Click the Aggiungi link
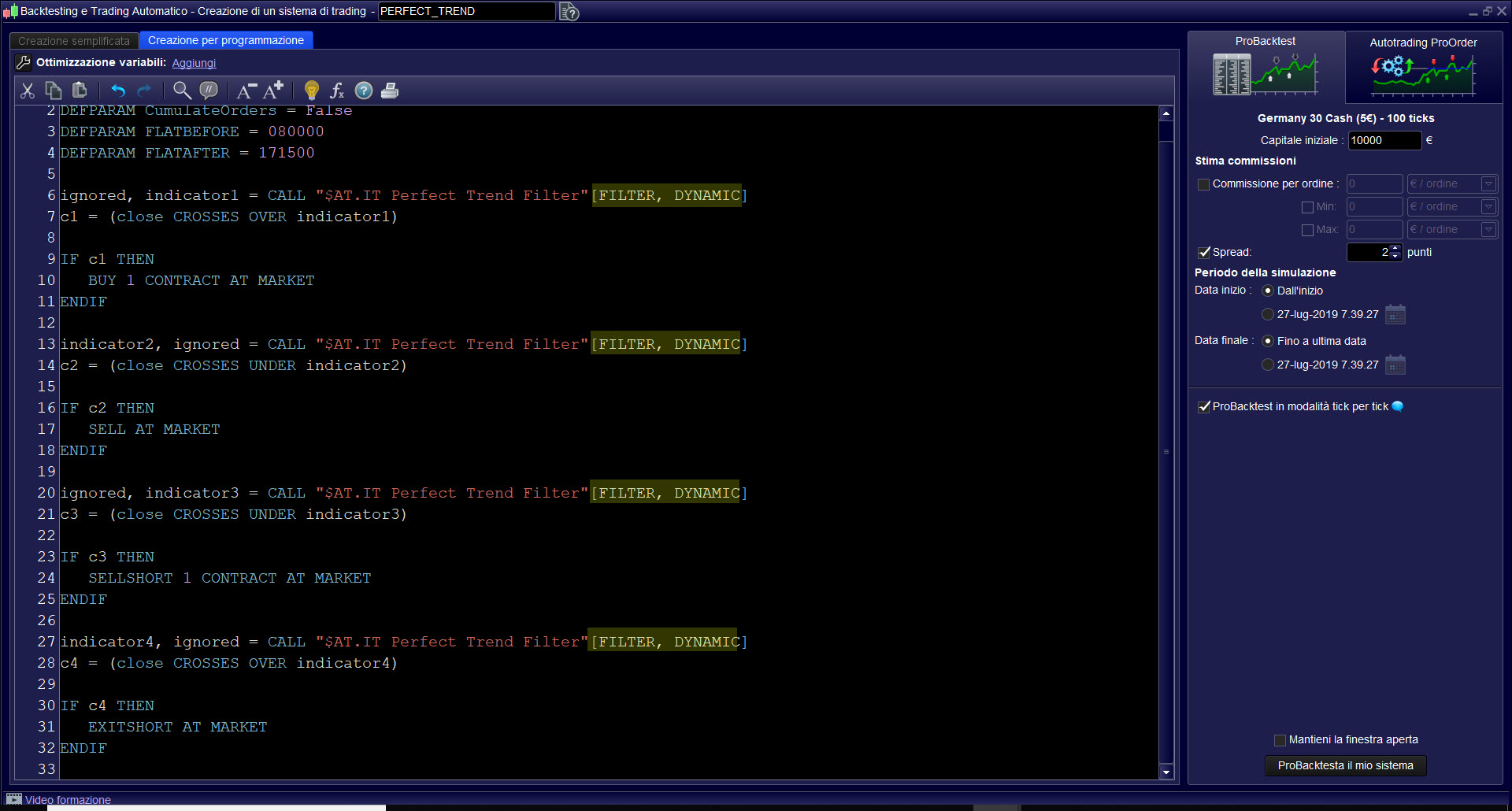The image size is (1512, 811). pos(194,63)
